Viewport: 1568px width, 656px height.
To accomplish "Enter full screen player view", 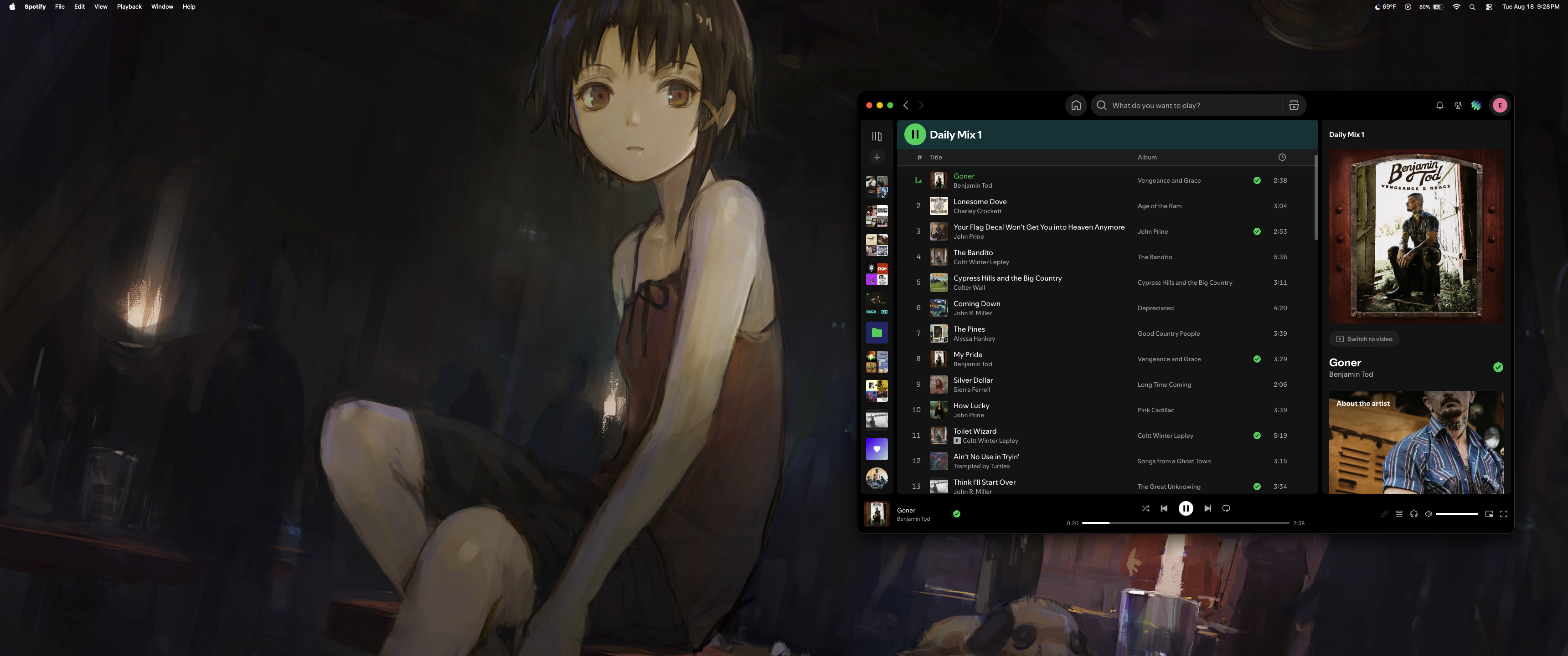I will (1503, 514).
